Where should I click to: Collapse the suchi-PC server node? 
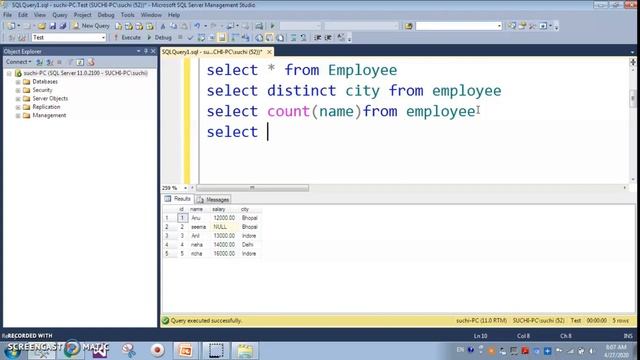[x=9, y=73]
